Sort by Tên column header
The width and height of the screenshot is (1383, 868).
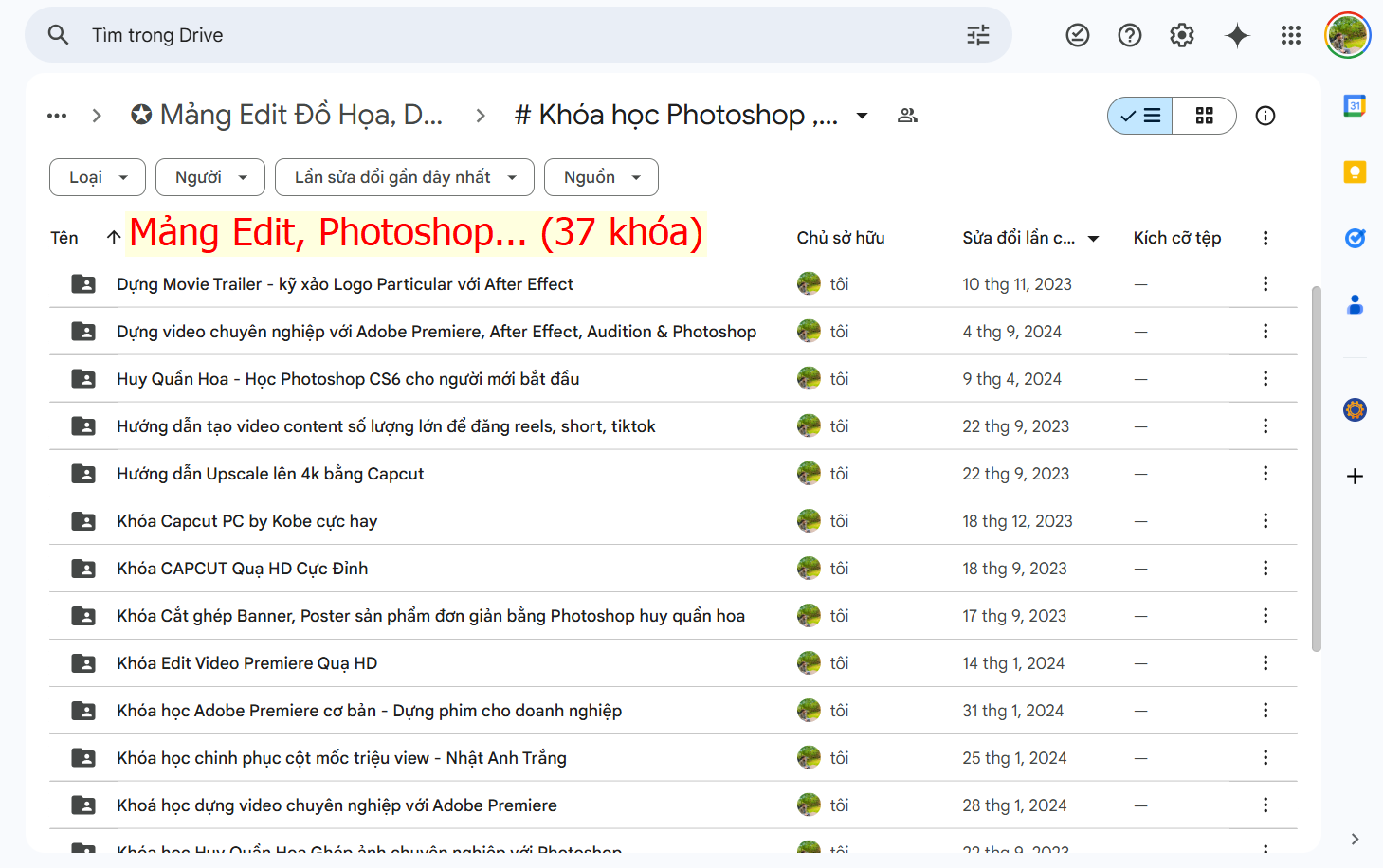click(64, 238)
